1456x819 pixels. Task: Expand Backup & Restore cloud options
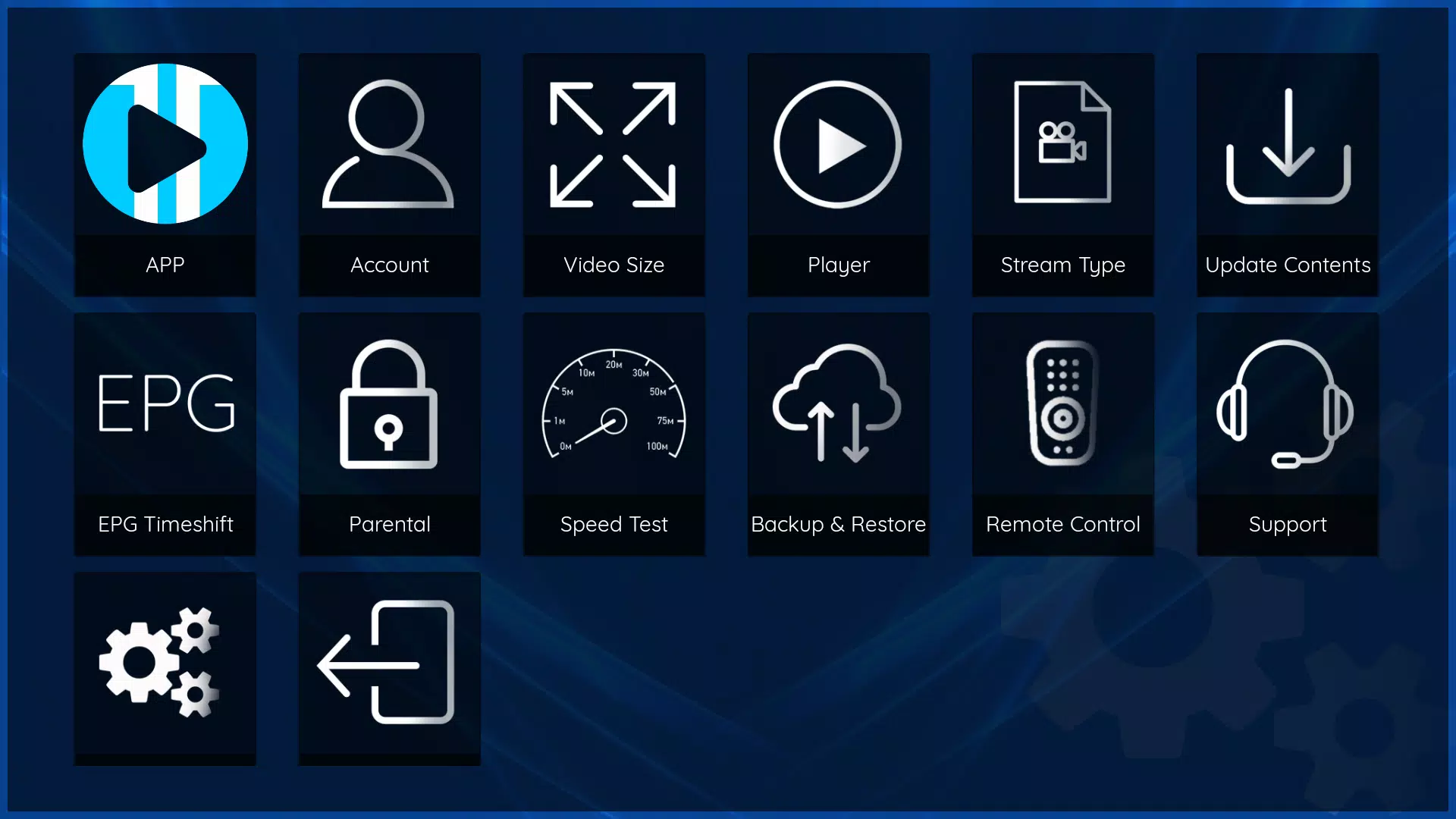pos(838,434)
